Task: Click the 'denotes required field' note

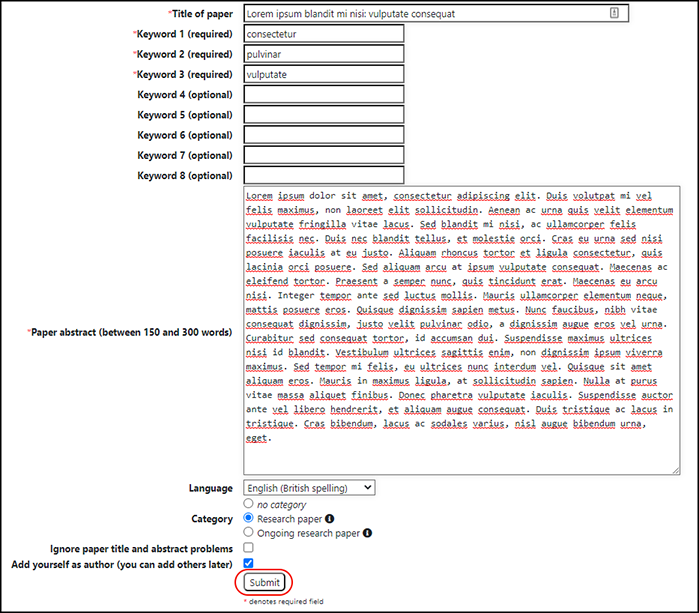Action: pyautogui.click(x=286, y=601)
